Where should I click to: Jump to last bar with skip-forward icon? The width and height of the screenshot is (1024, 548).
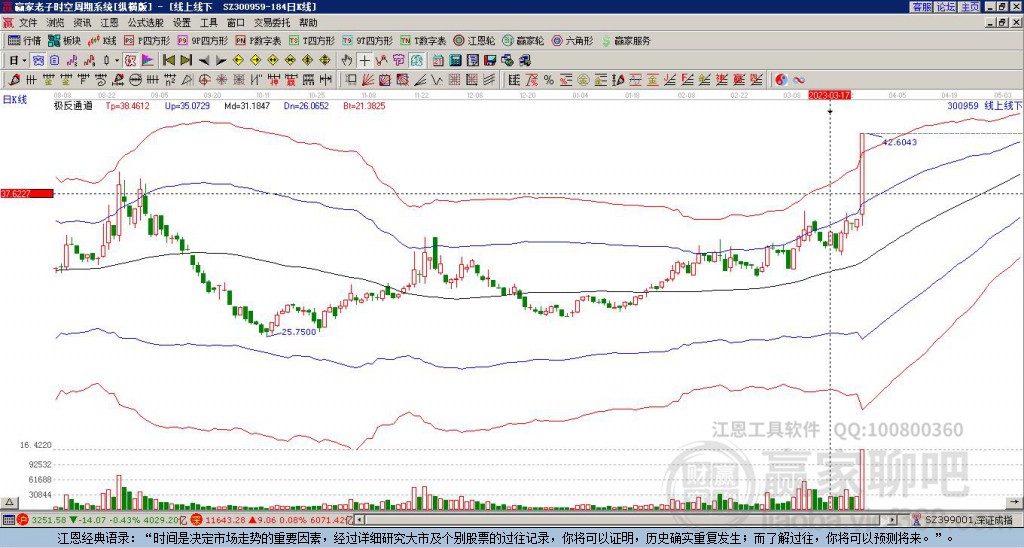click(x=186, y=61)
